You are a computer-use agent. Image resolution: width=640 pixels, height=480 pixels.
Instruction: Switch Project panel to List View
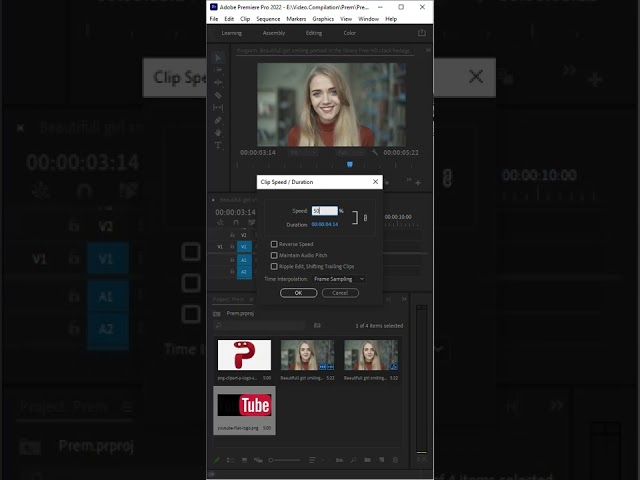click(230, 460)
